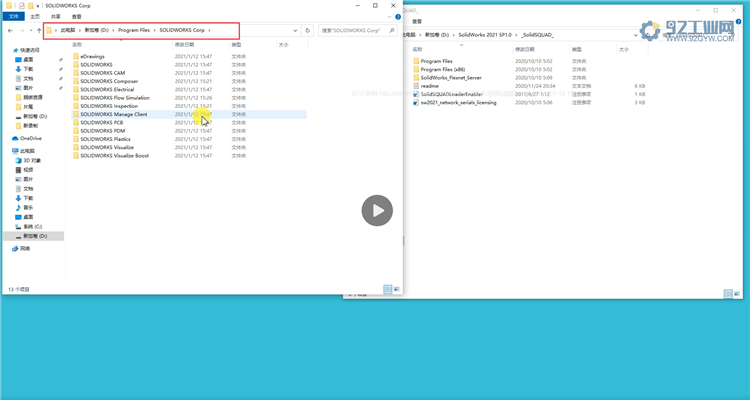Click 新加卷 (D:) breadcrumb in SOLIDWORKS Corp window
The height and width of the screenshot is (400, 750).
pos(97,30)
